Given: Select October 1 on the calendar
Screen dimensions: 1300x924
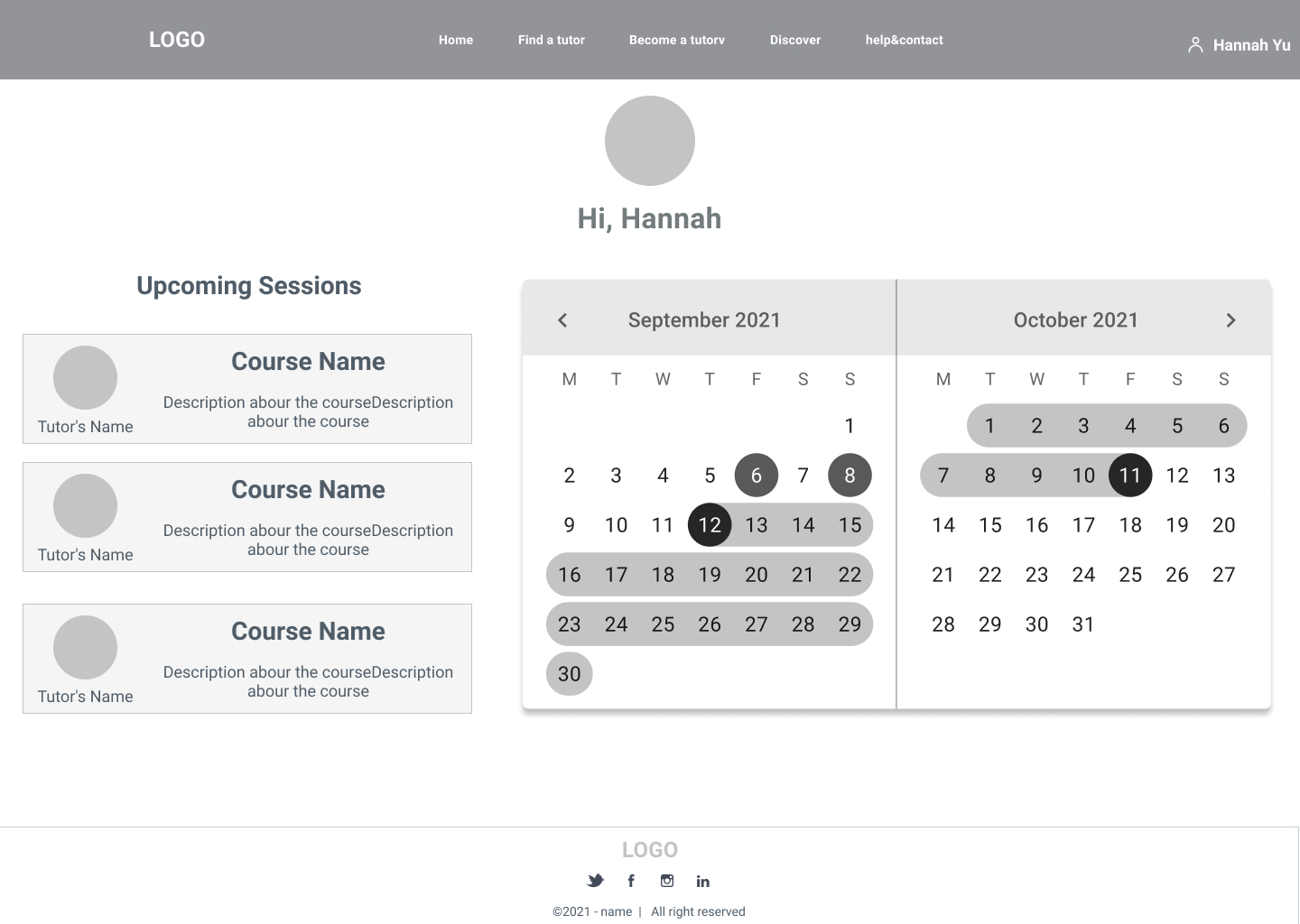Looking at the screenshot, I should (990, 426).
